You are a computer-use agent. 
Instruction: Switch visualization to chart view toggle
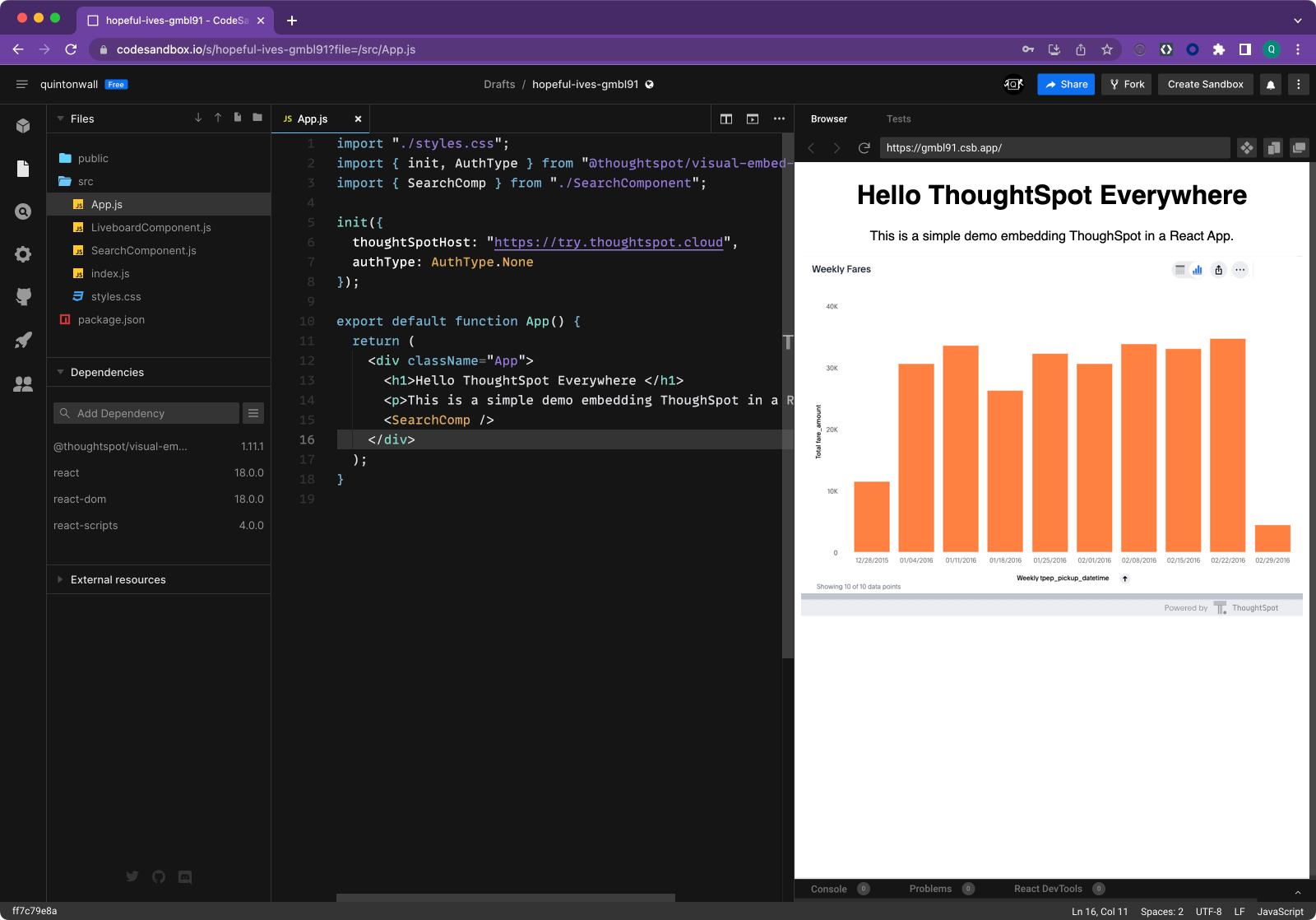point(1198,270)
